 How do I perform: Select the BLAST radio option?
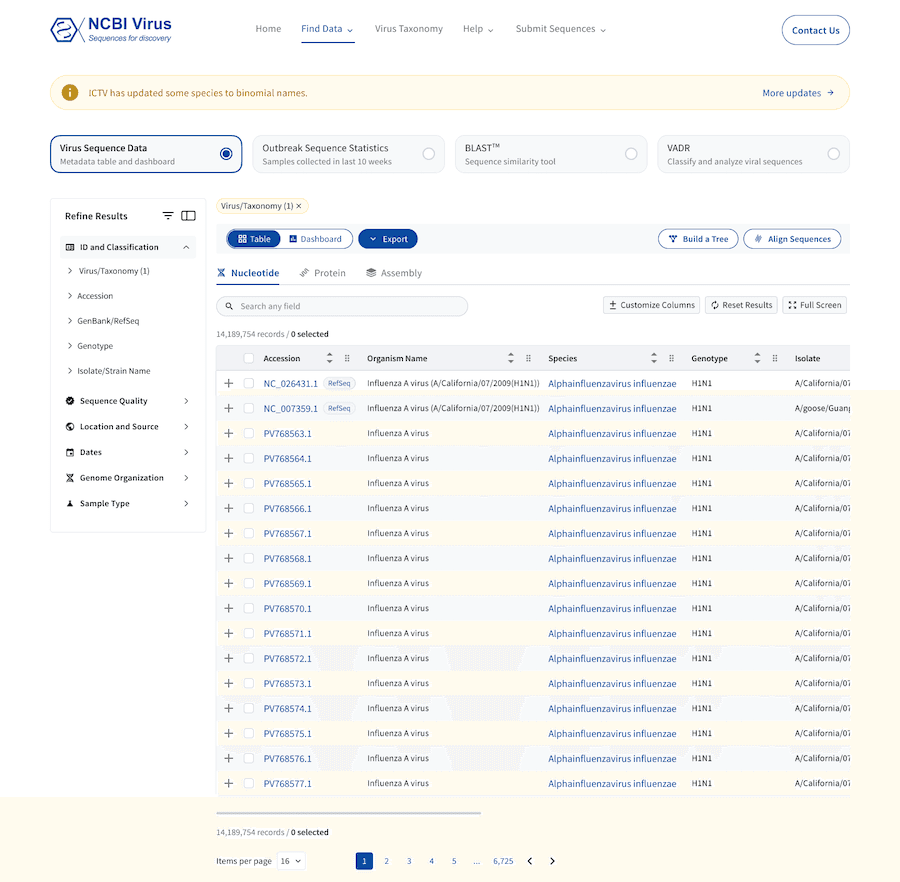tap(631, 154)
